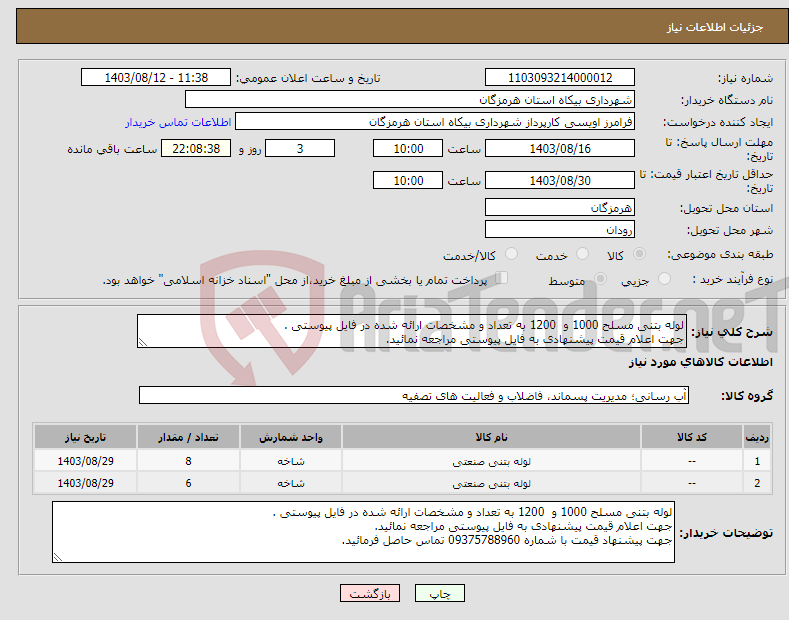The image size is (789, 620).
Task: Click the buyer notes textarea
Action: [363, 532]
